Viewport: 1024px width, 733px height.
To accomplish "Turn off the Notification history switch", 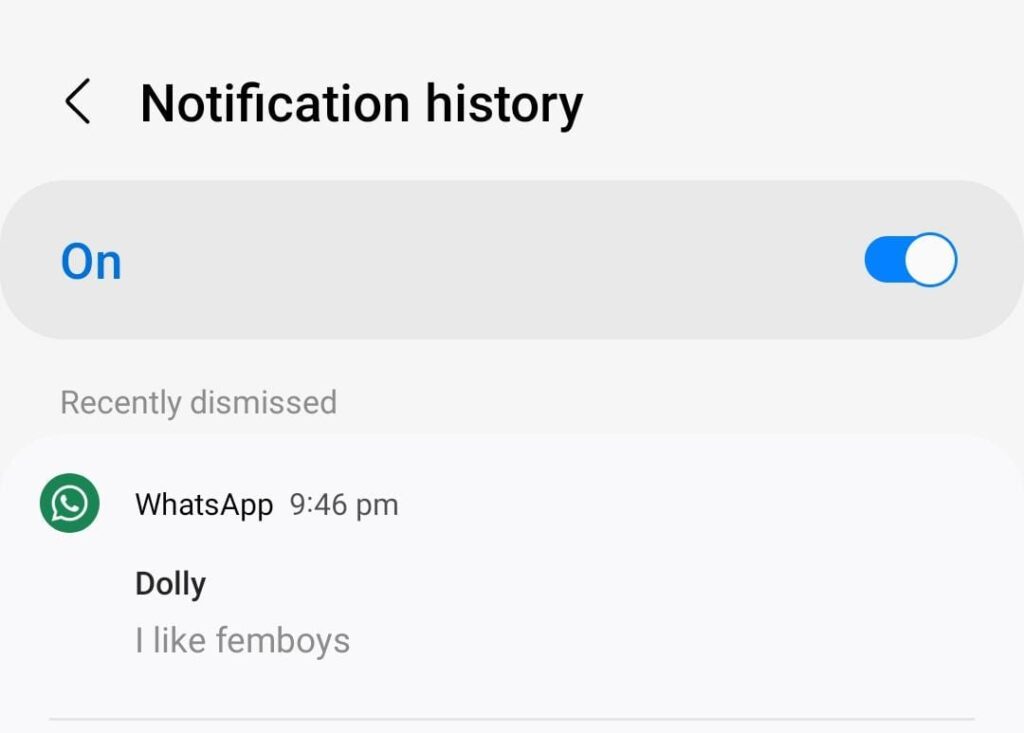I will [910, 260].
